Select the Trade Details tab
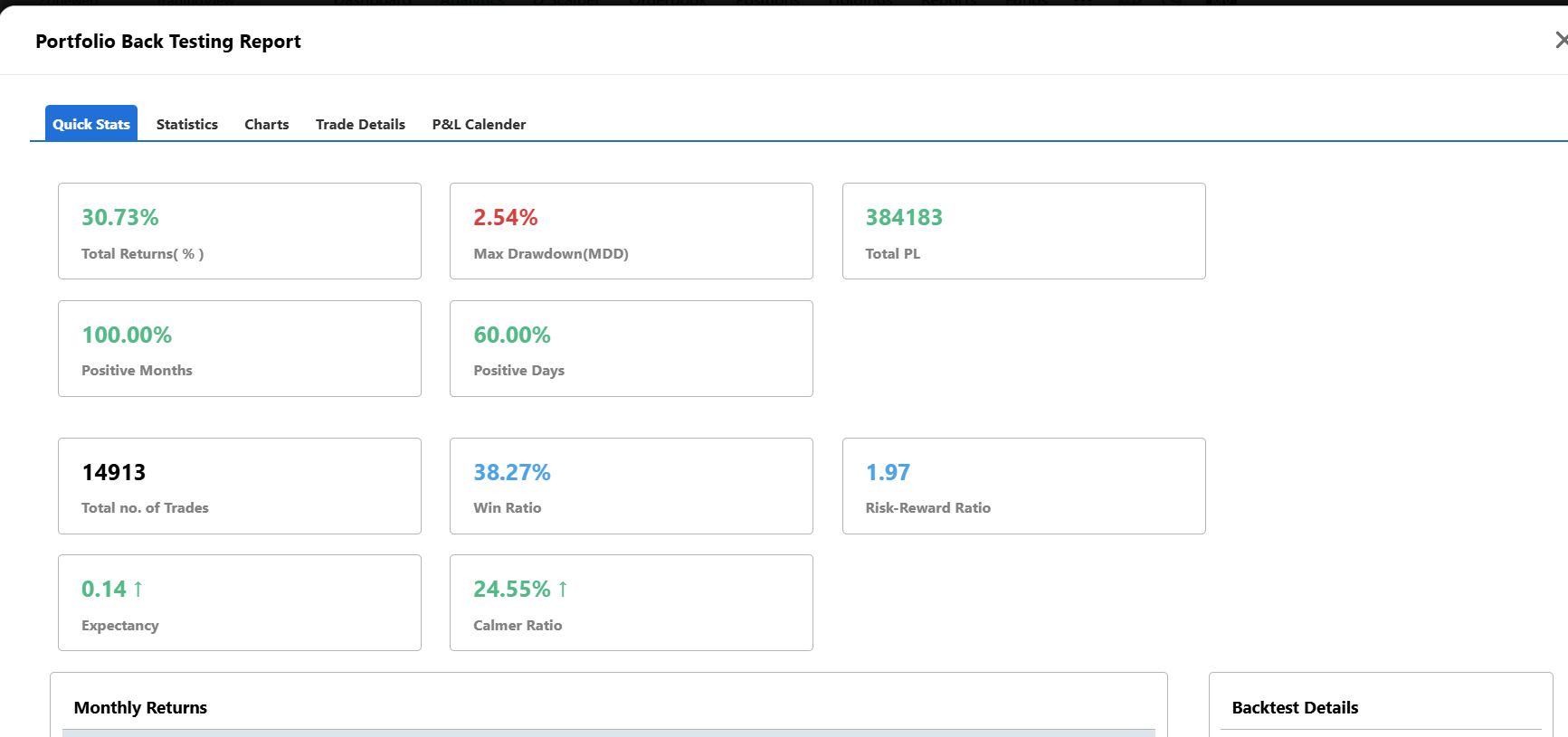The width and height of the screenshot is (1568, 737). tap(360, 124)
